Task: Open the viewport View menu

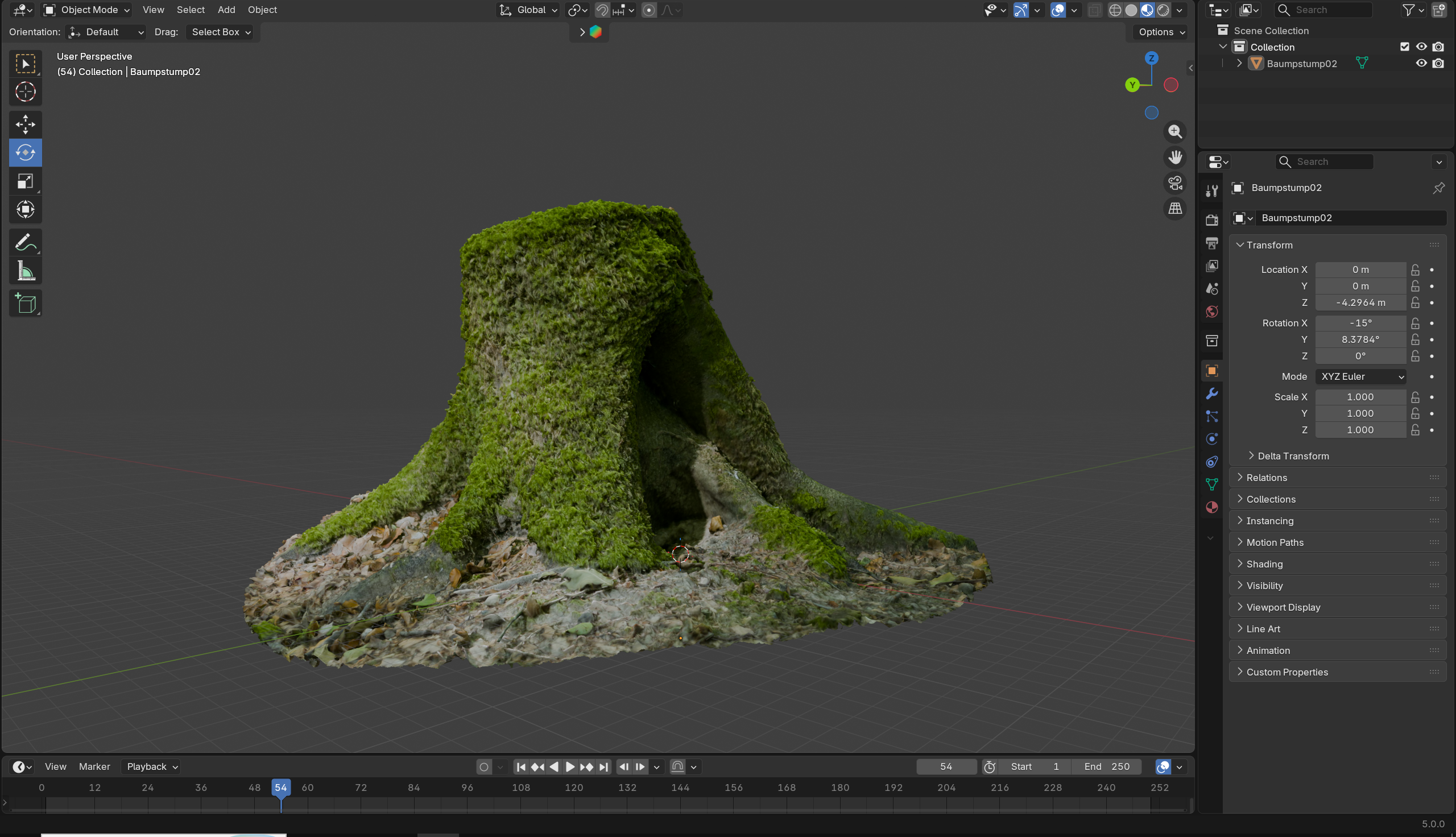Action: coord(153,10)
